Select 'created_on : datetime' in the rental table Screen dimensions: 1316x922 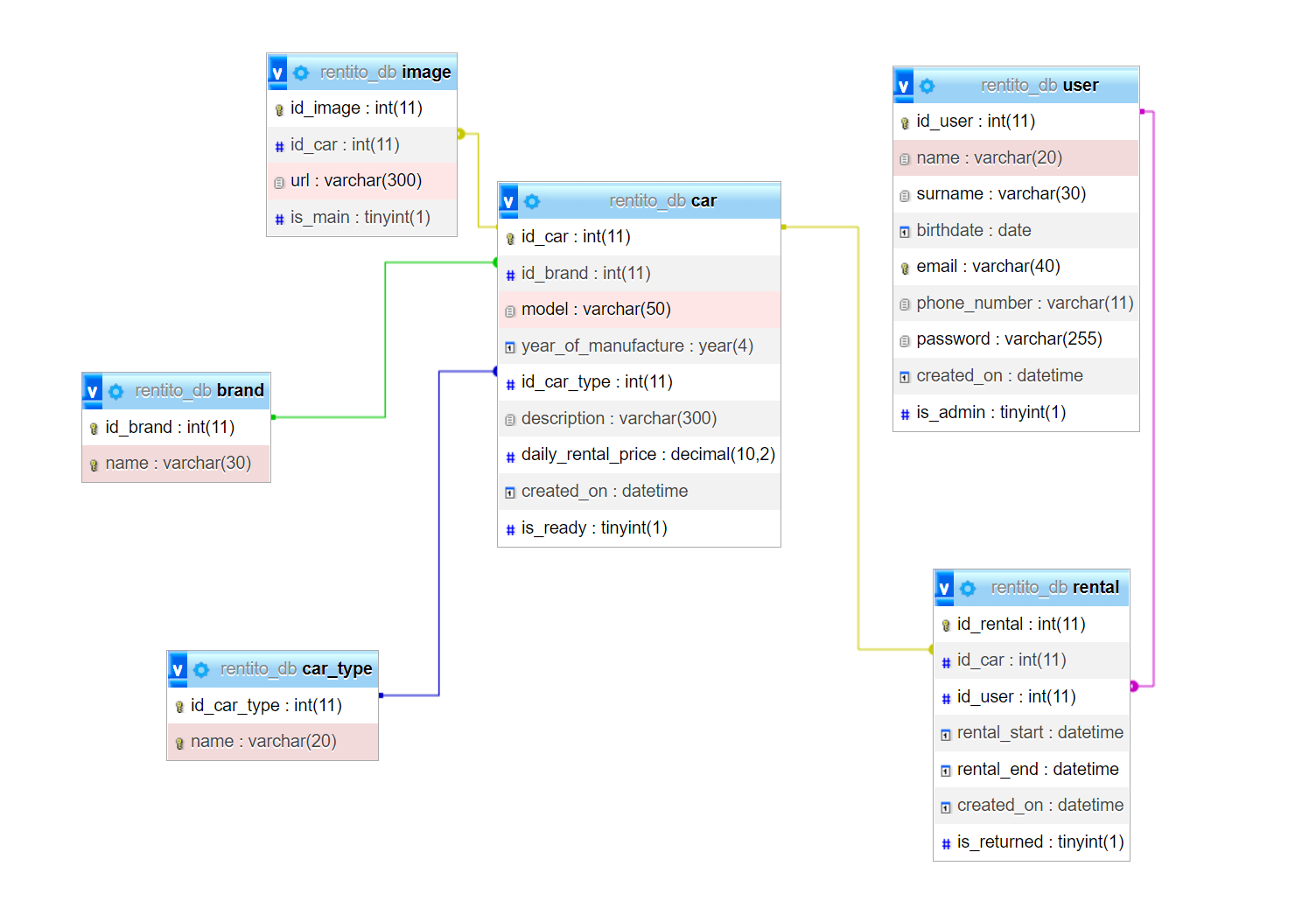point(1032,805)
